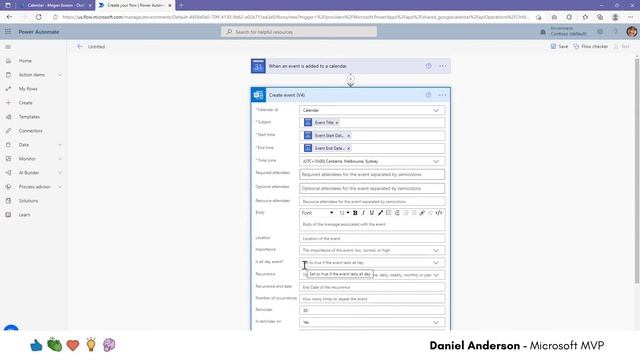Open the user profile avatar
The image size is (640, 360).
pos(631,31)
